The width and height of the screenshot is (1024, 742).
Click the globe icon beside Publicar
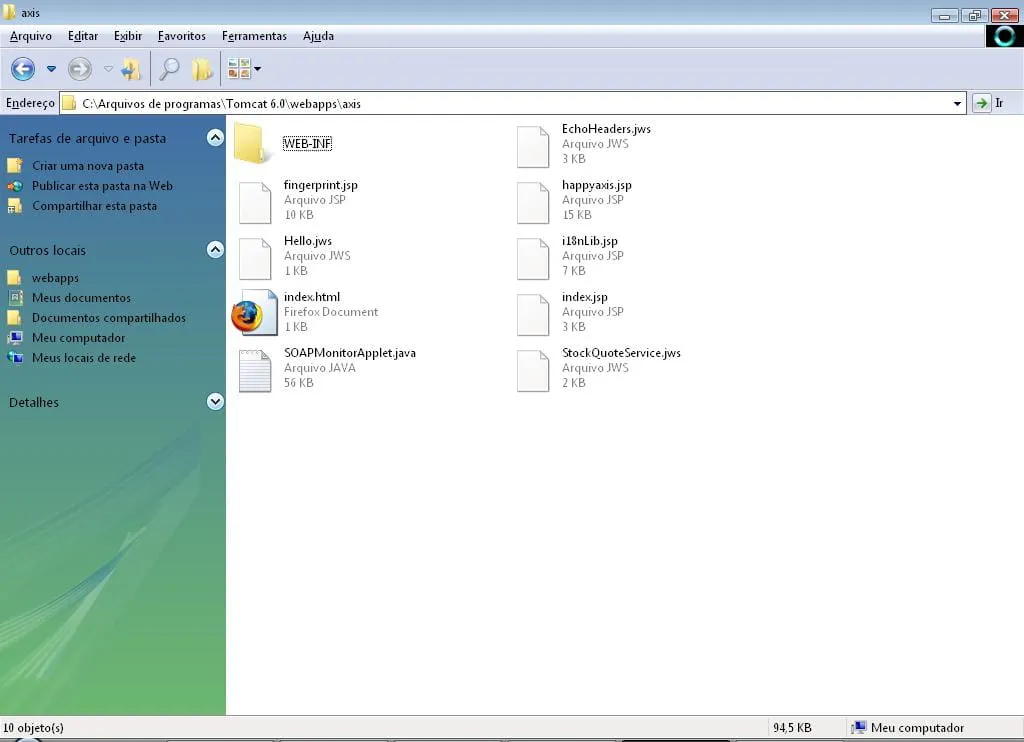(14, 186)
